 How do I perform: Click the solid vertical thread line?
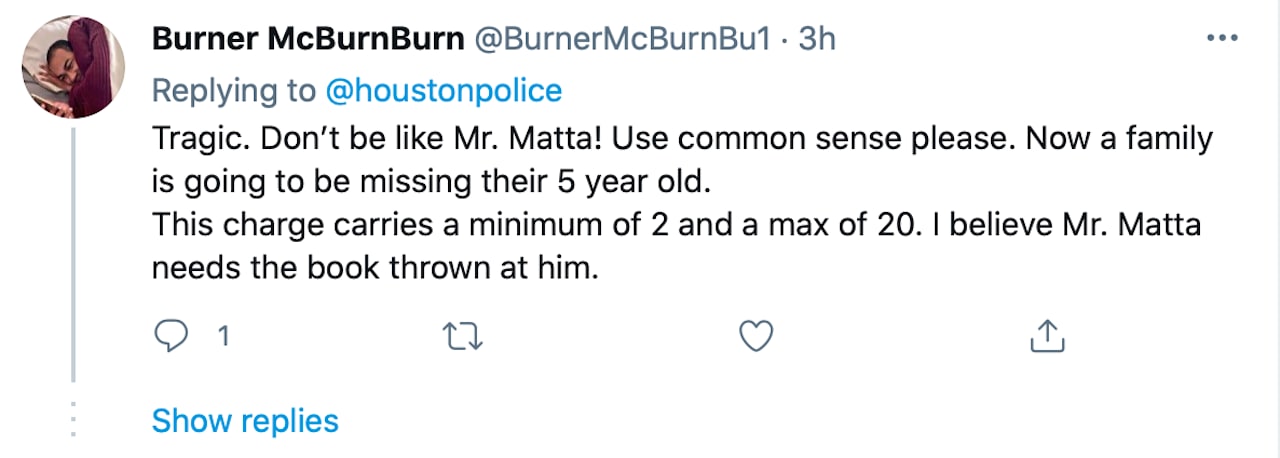[x=73, y=260]
